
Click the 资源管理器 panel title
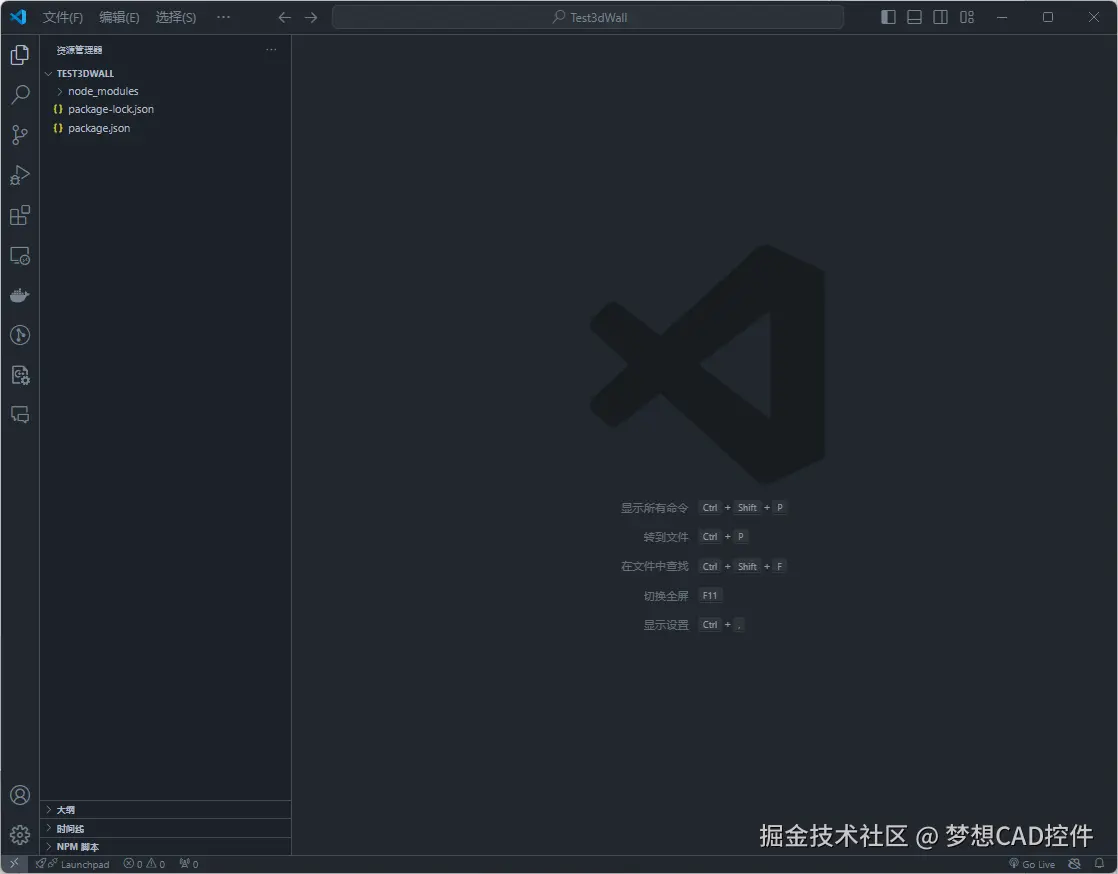pos(79,50)
